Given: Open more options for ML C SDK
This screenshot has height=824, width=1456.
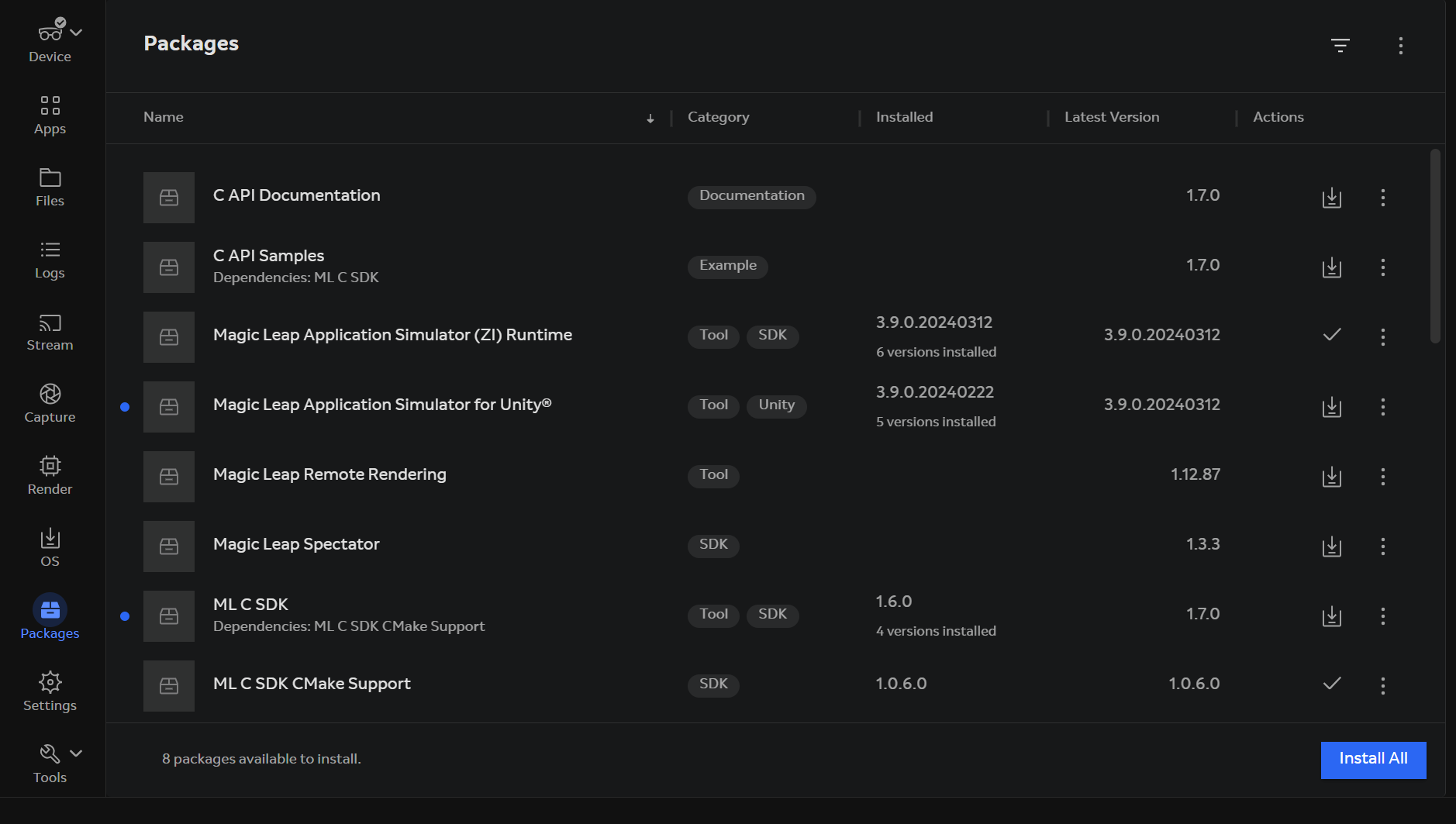Looking at the screenshot, I should pyautogui.click(x=1382, y=616).
